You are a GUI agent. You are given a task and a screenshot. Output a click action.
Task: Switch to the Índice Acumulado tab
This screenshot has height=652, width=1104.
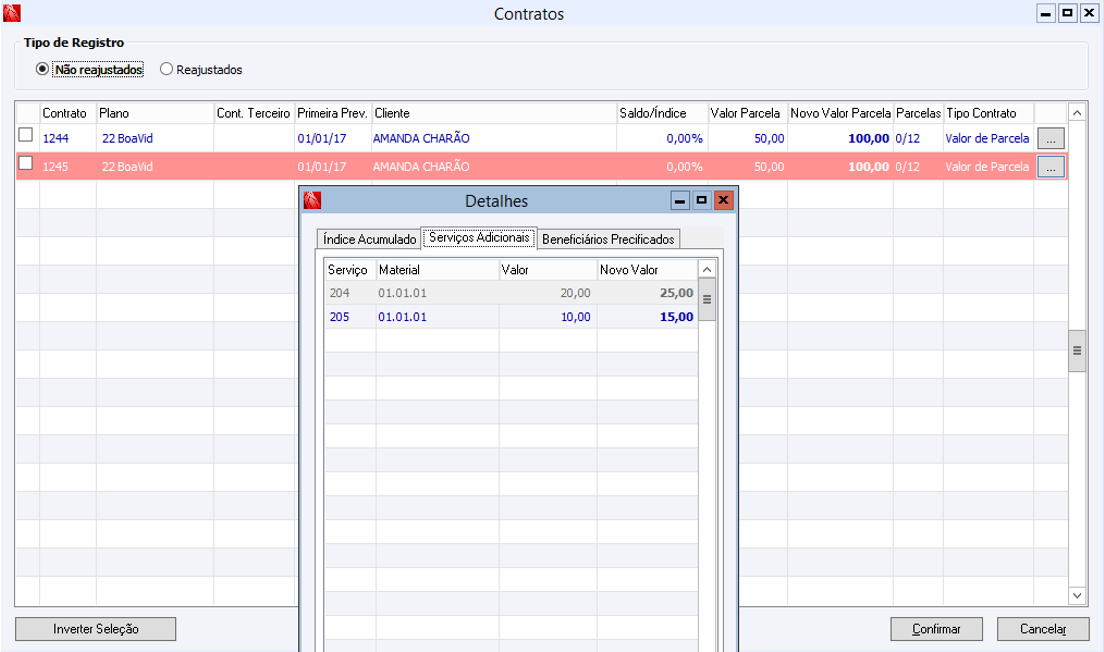[369, 239]
